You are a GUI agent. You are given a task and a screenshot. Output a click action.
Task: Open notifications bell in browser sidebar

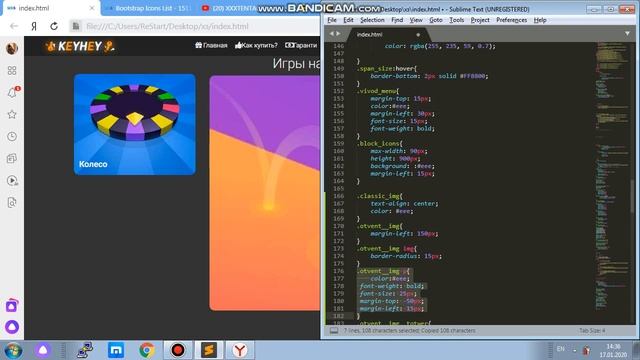[12, 92]
